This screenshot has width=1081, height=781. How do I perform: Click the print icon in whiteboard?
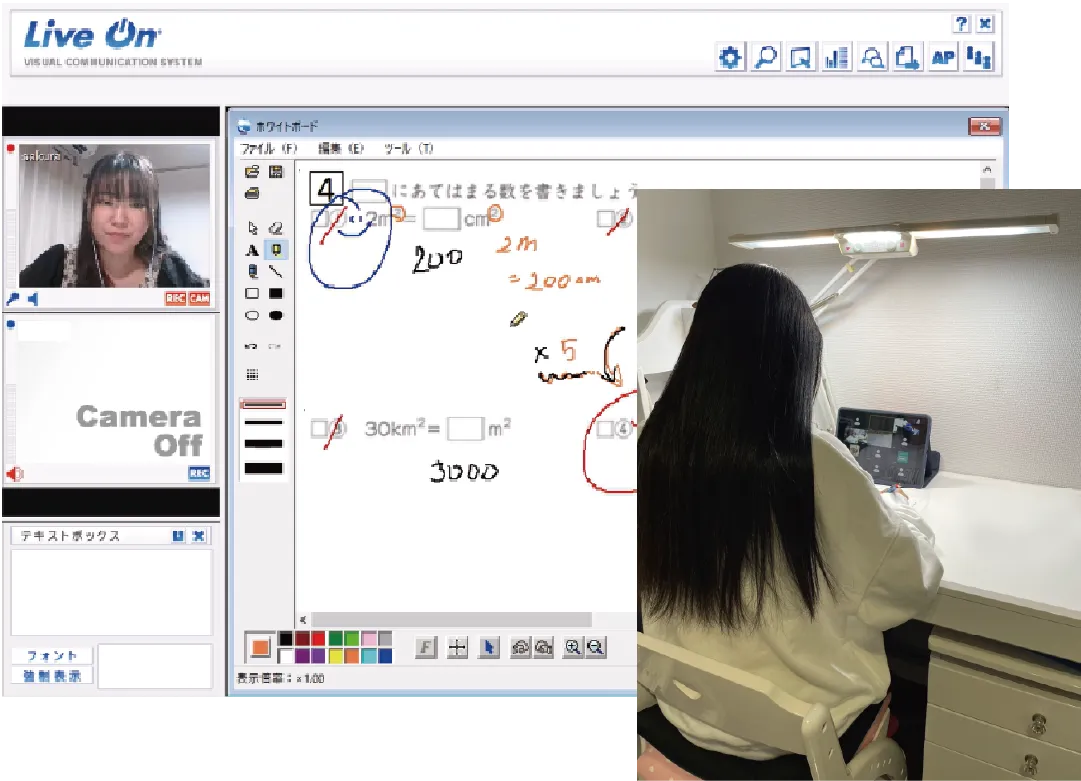[252, 192]
